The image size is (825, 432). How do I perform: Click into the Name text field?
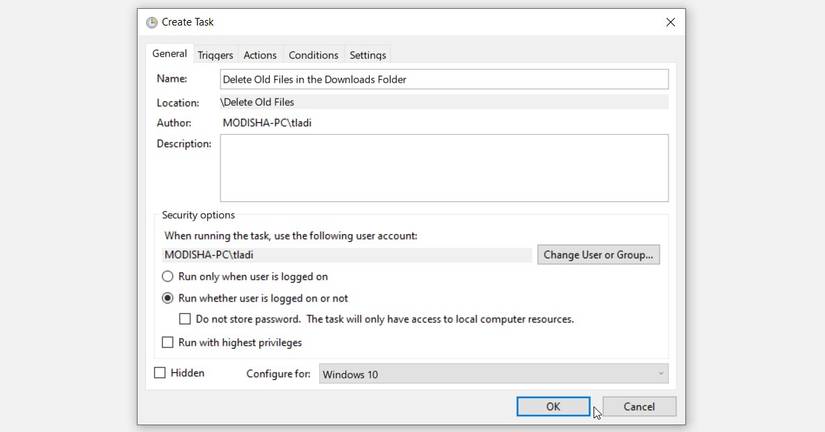tap(444, 79)
